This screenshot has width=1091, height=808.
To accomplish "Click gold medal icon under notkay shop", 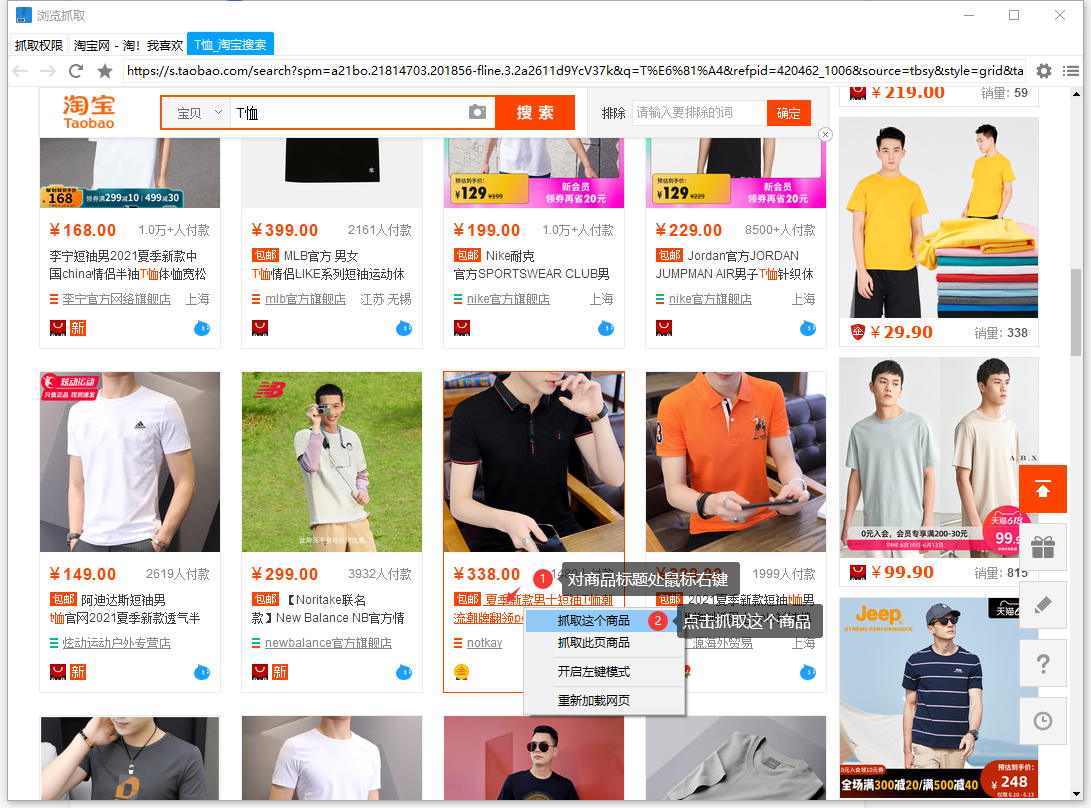I will (x=461, y=672).
